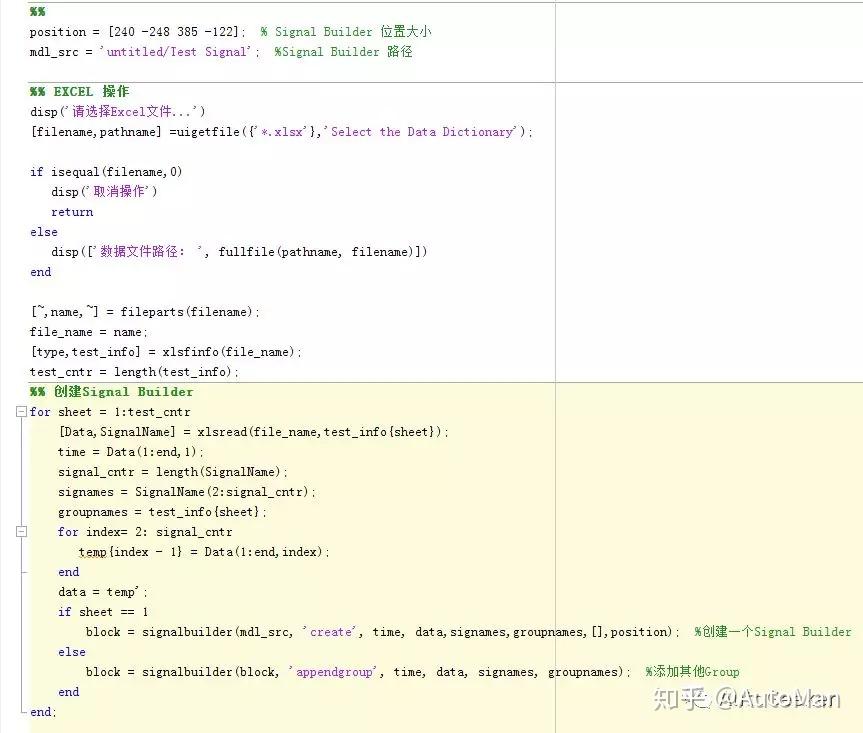Click the disp('取消操作') line

[x=100, y=191]
